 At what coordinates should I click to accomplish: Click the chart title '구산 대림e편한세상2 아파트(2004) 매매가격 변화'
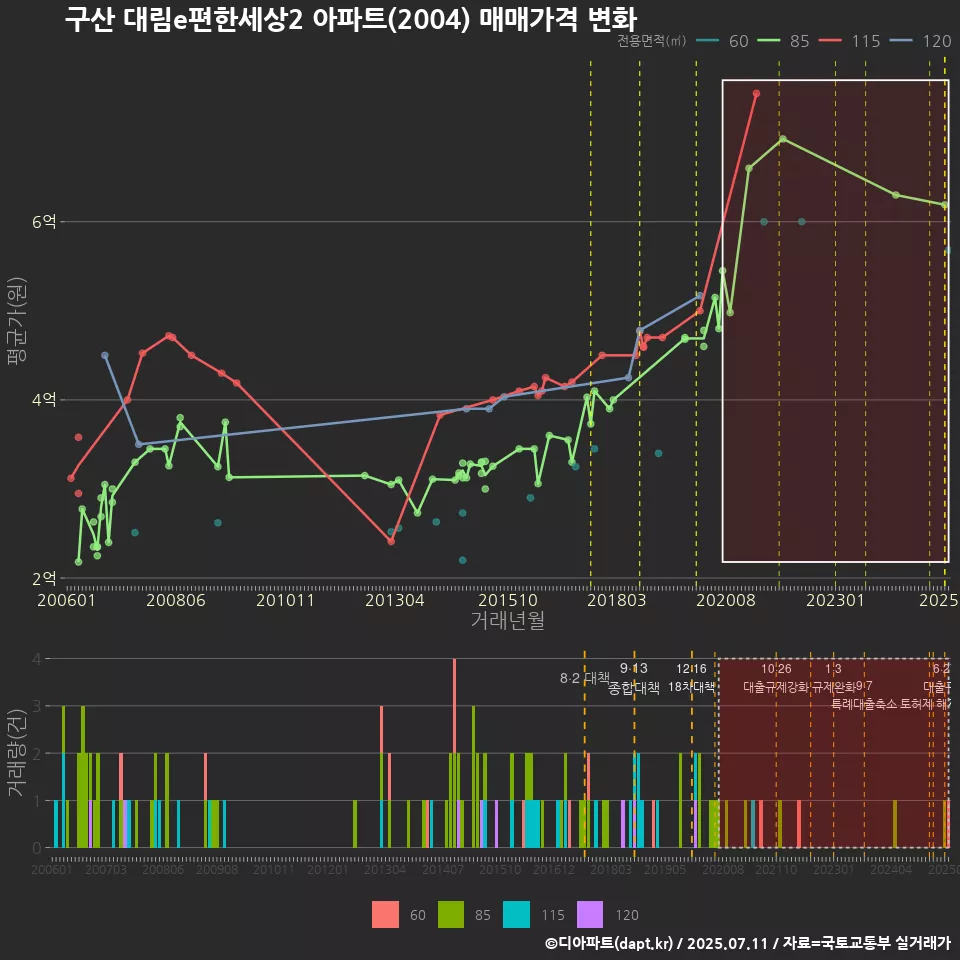click(350, 19)
